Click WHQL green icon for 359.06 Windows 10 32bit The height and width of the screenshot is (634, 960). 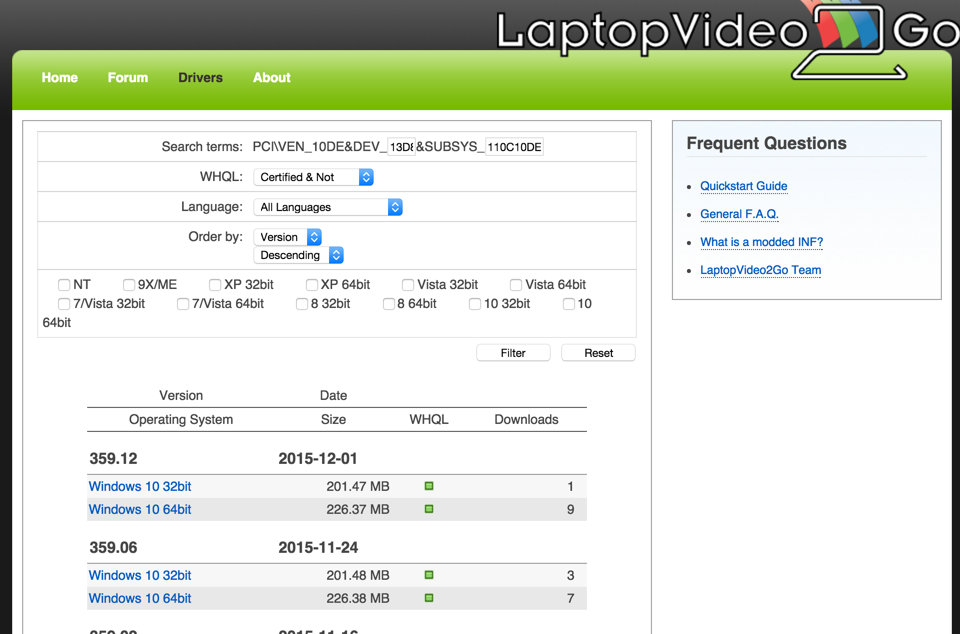(429, 575)
